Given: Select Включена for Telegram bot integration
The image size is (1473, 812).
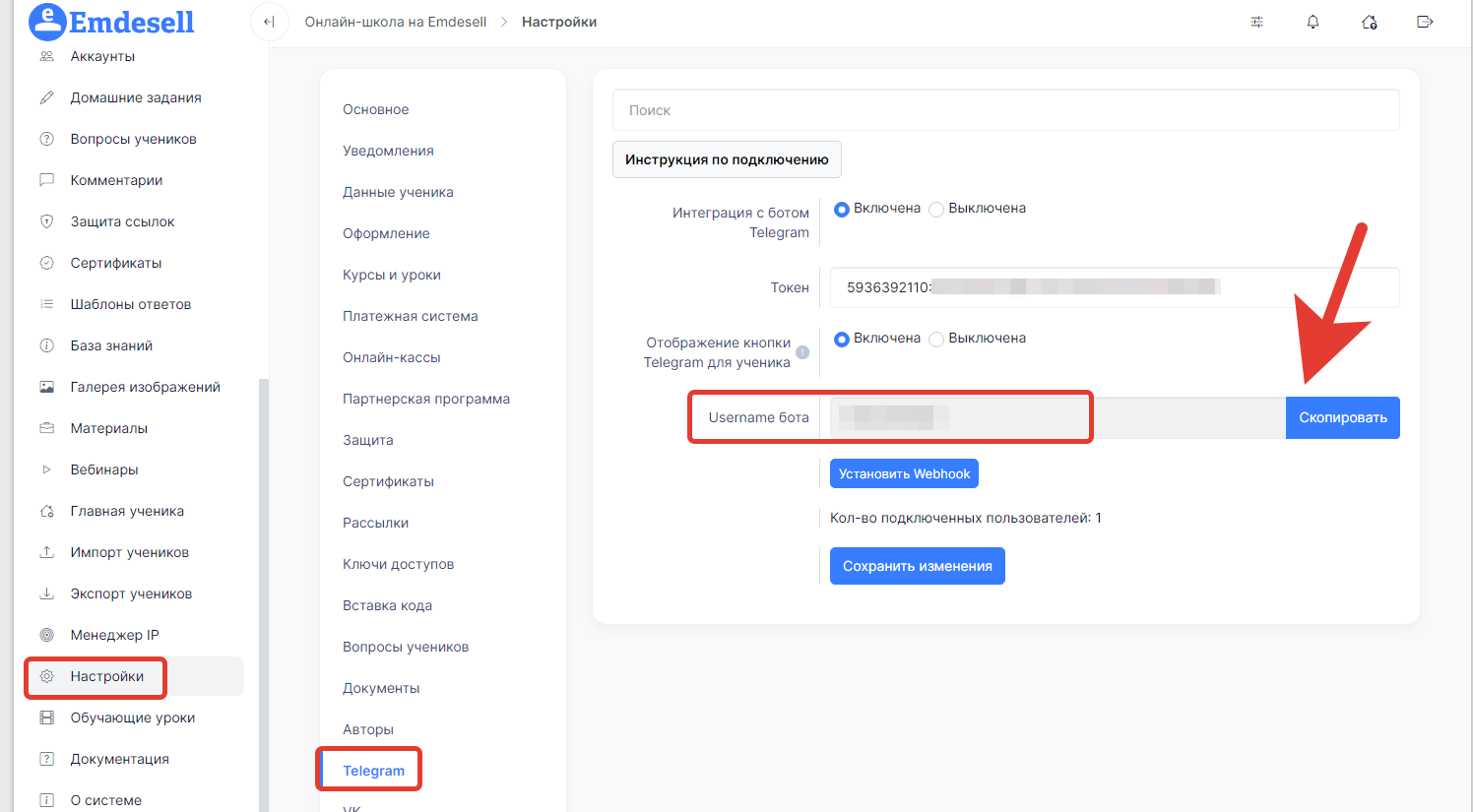Looking at the screenshot, I should [842, 209].
